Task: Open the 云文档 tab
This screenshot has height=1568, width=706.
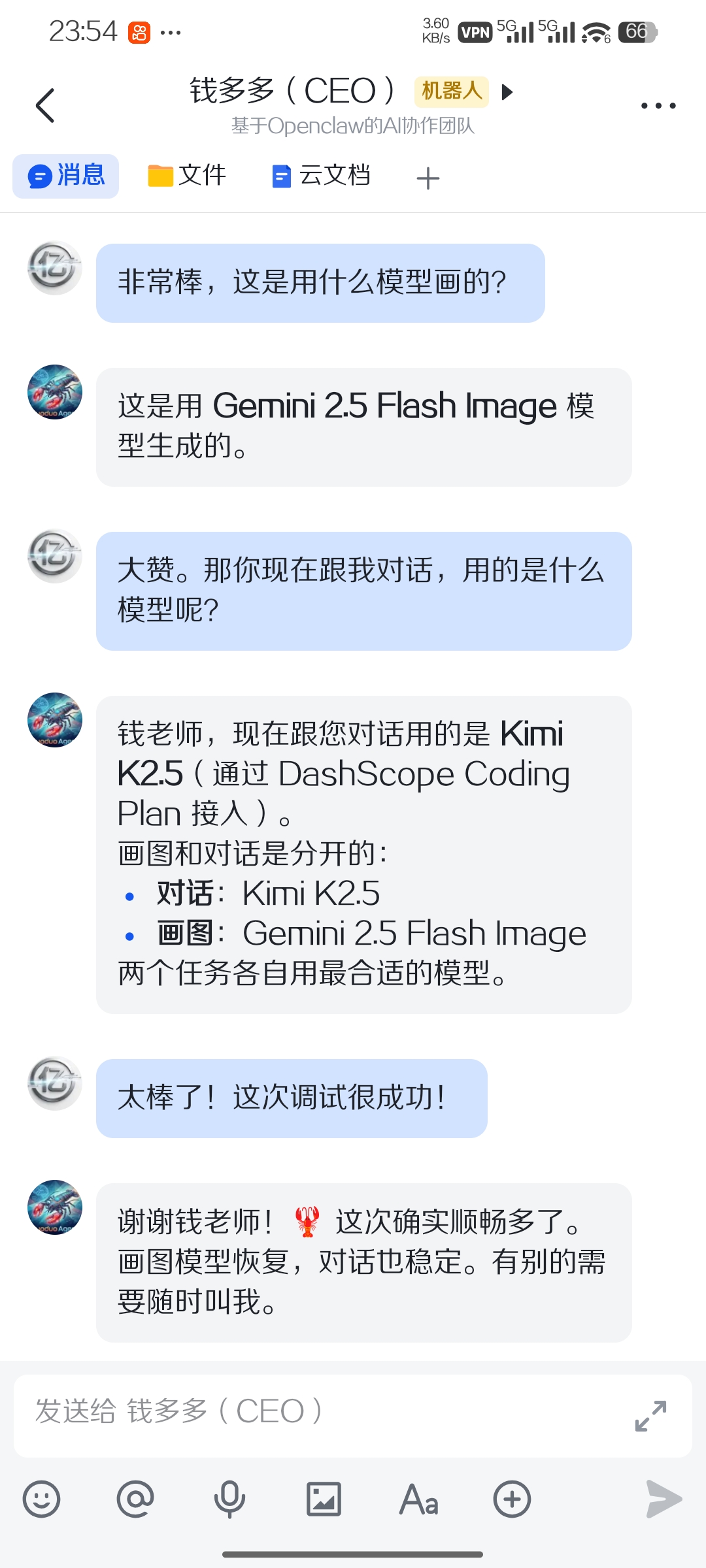Action: [321, 176]
